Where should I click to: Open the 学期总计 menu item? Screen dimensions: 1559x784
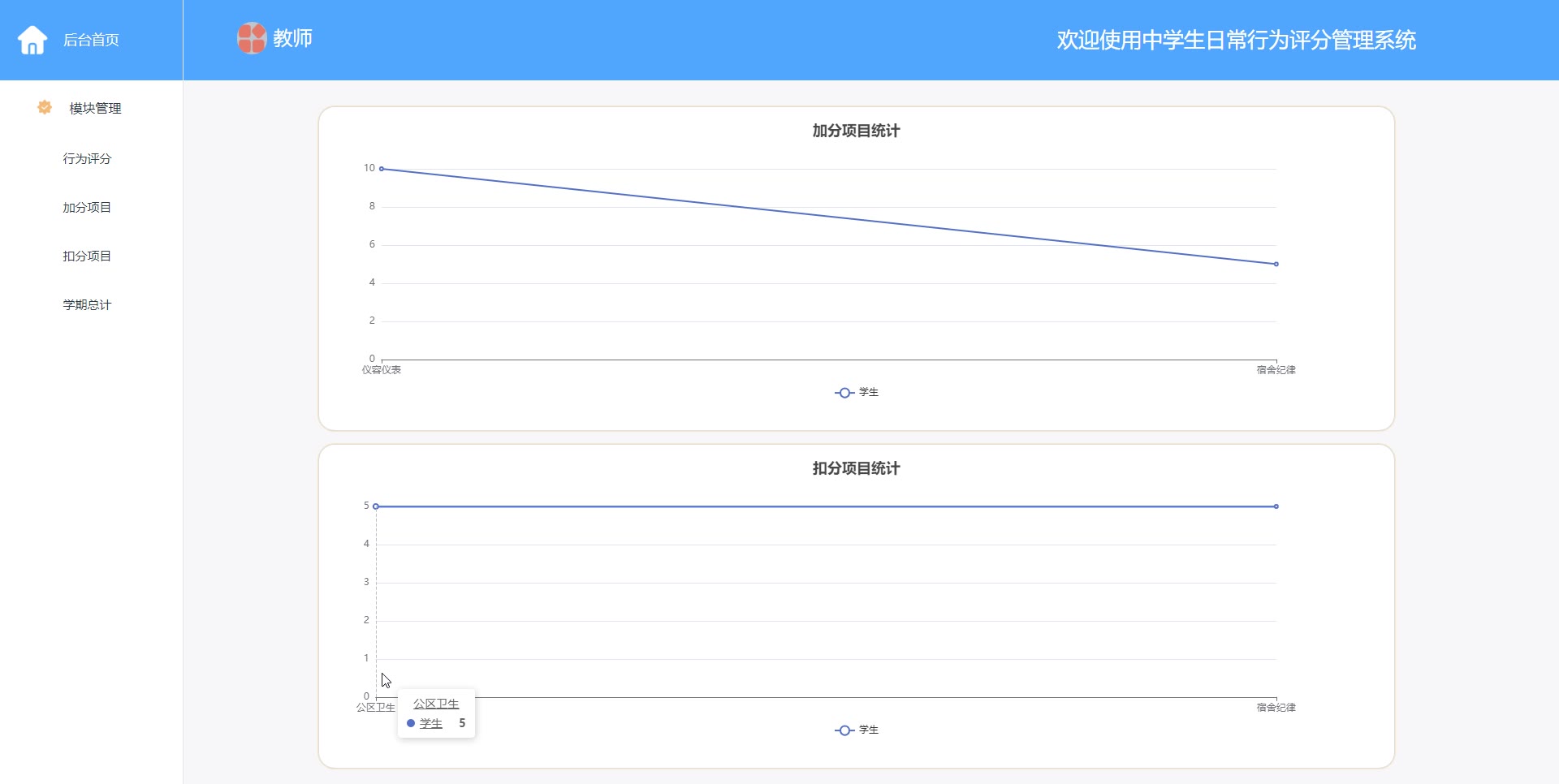87,304
